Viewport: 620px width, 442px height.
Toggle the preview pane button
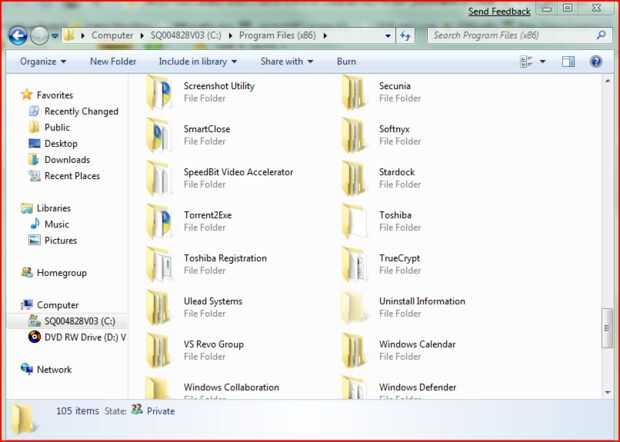coord(568,62)
